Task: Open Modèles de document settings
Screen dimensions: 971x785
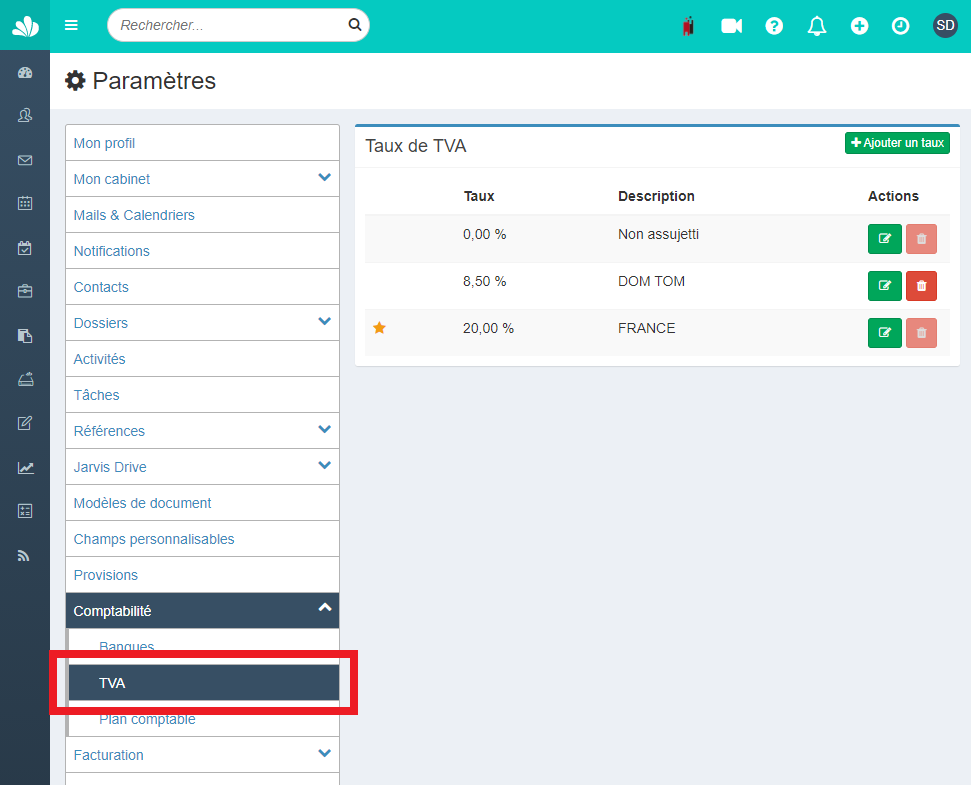Action: coord(202,503)
